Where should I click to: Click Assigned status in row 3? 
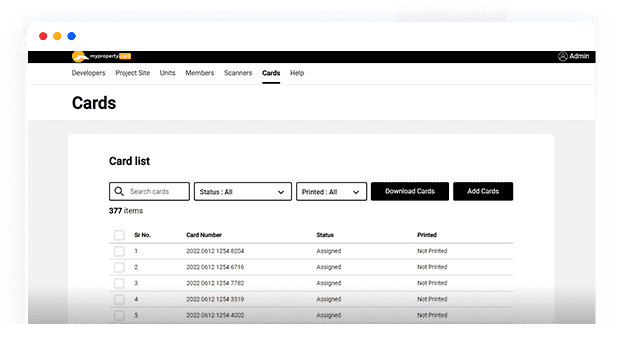point(329,283)
